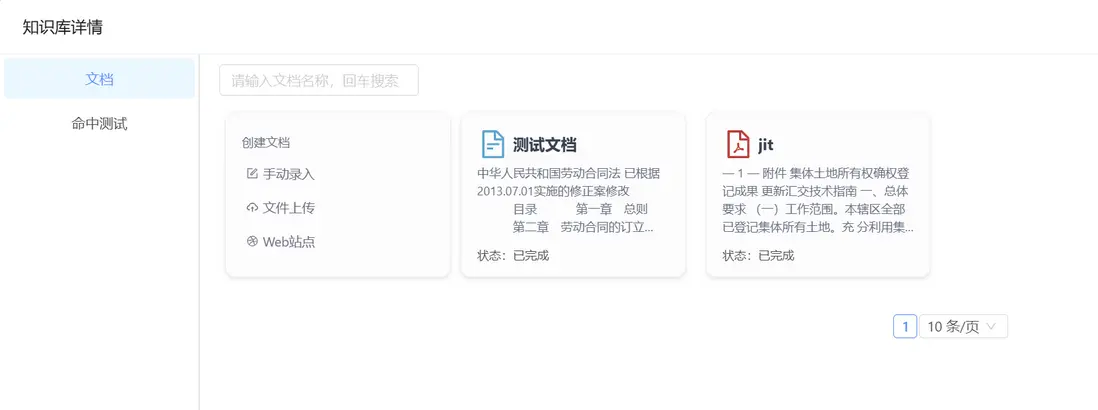
Task: Open the jit document title
Action: pyautogui.click(x=765, y=145)
